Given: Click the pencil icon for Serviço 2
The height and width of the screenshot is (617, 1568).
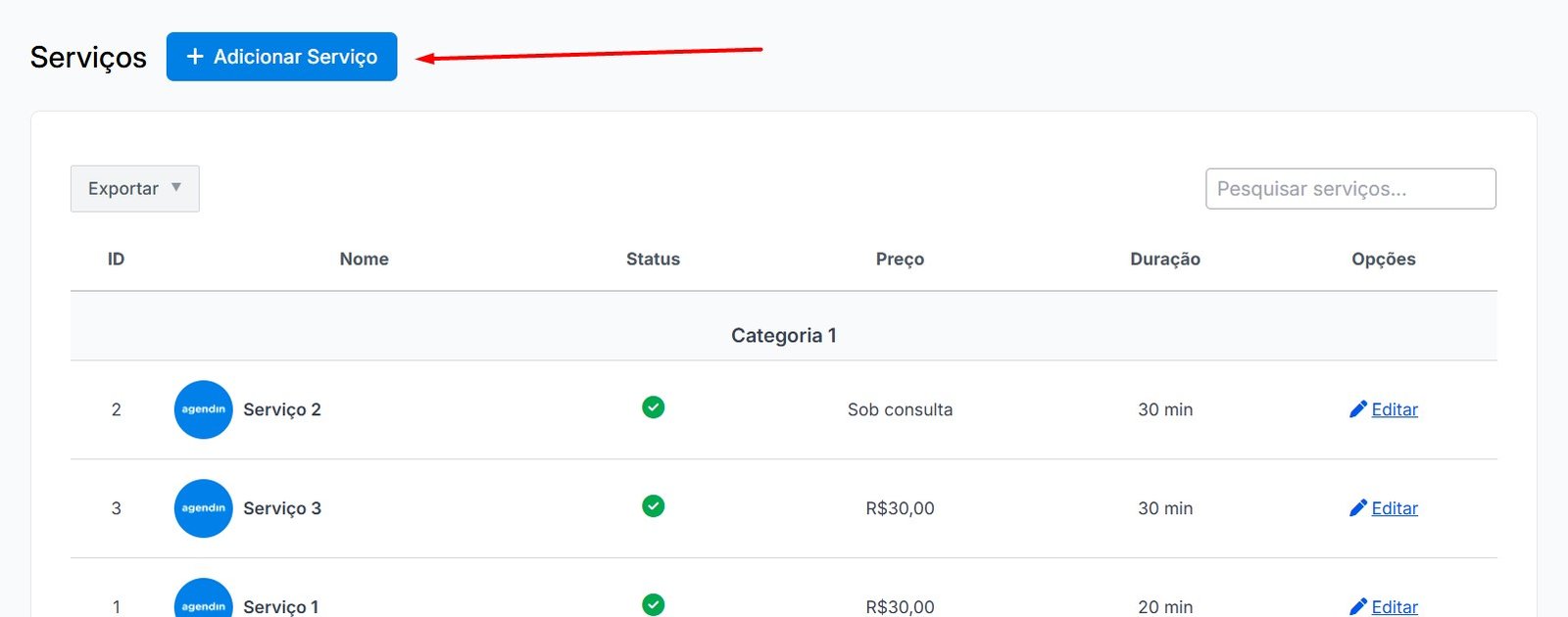Looking at the screenshot, I should tap(1357, 409).
